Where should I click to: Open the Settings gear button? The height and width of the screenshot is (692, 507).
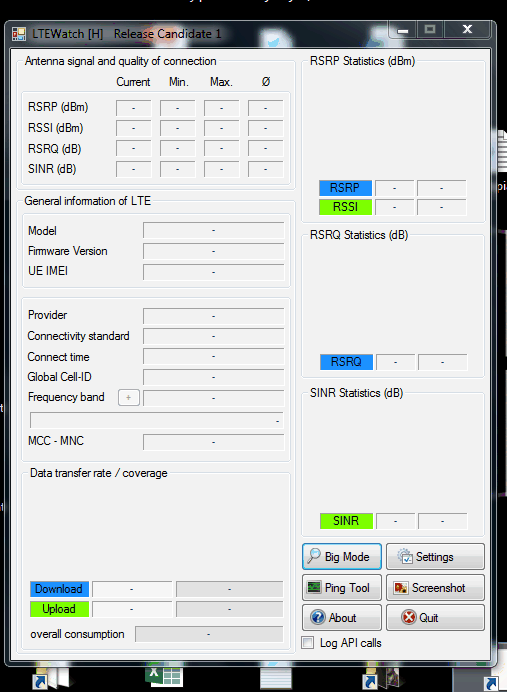coord(435,557)
